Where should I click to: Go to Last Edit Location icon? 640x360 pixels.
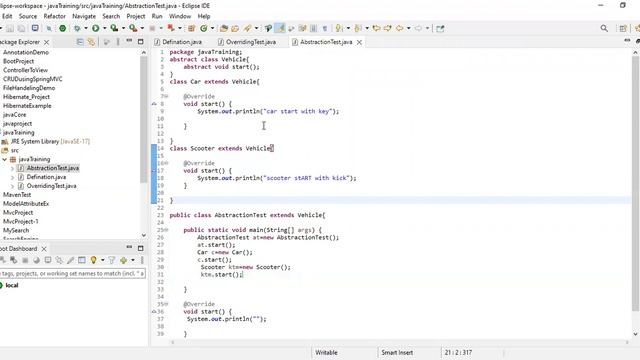[376, 28]
